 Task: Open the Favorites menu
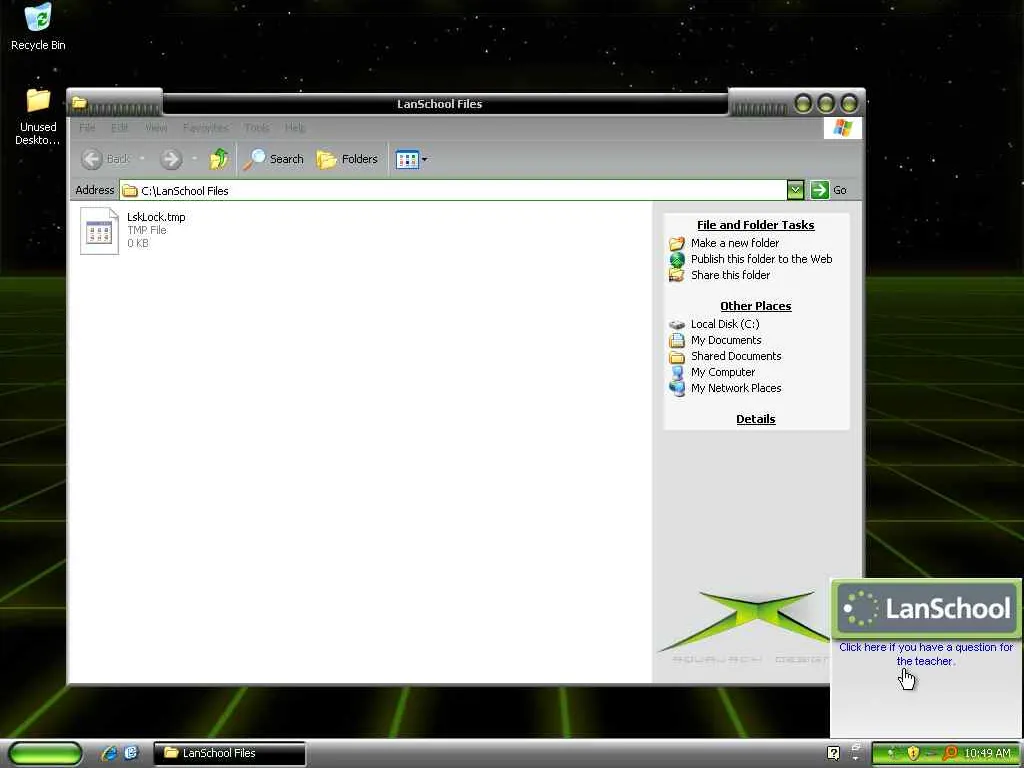point(206,127)
